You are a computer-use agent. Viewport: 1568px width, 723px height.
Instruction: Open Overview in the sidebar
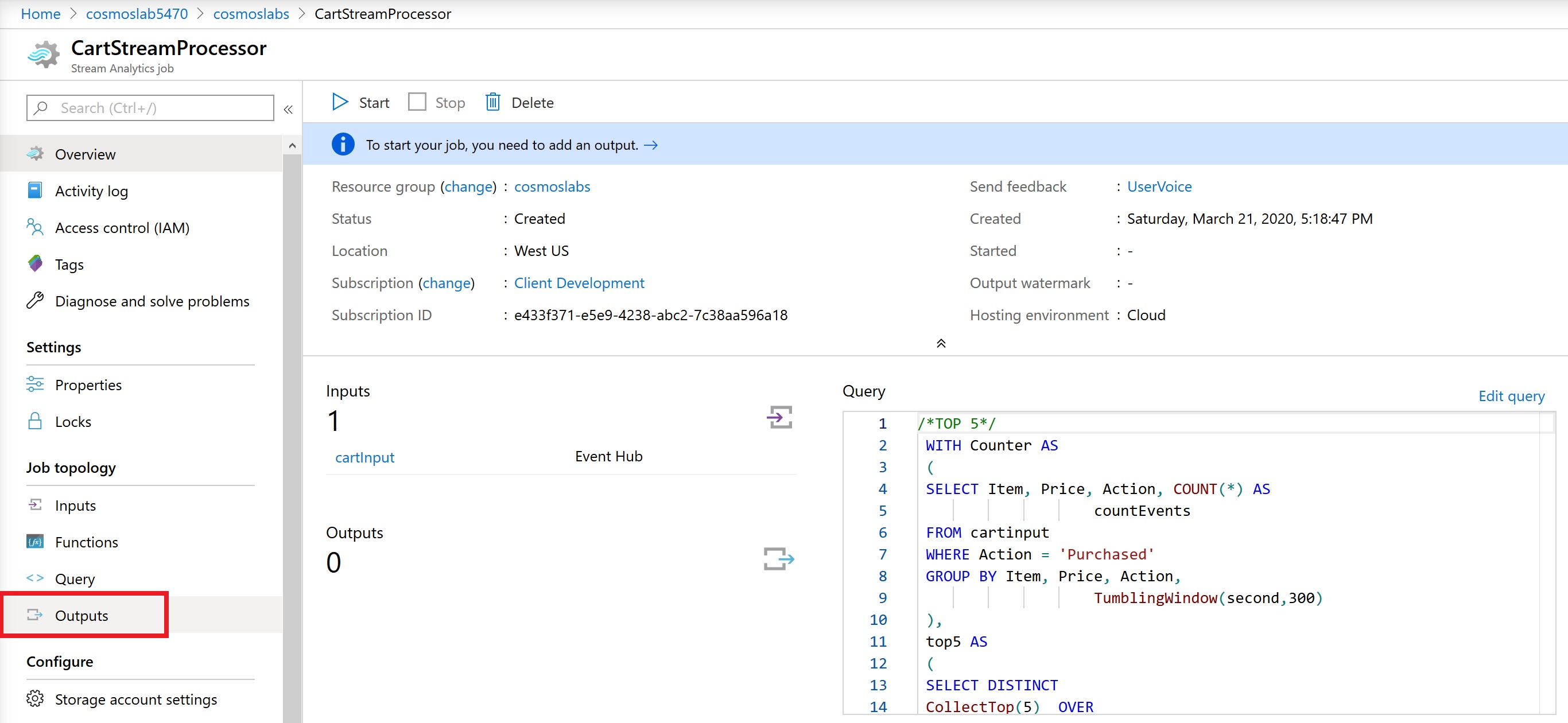[141, 154]
